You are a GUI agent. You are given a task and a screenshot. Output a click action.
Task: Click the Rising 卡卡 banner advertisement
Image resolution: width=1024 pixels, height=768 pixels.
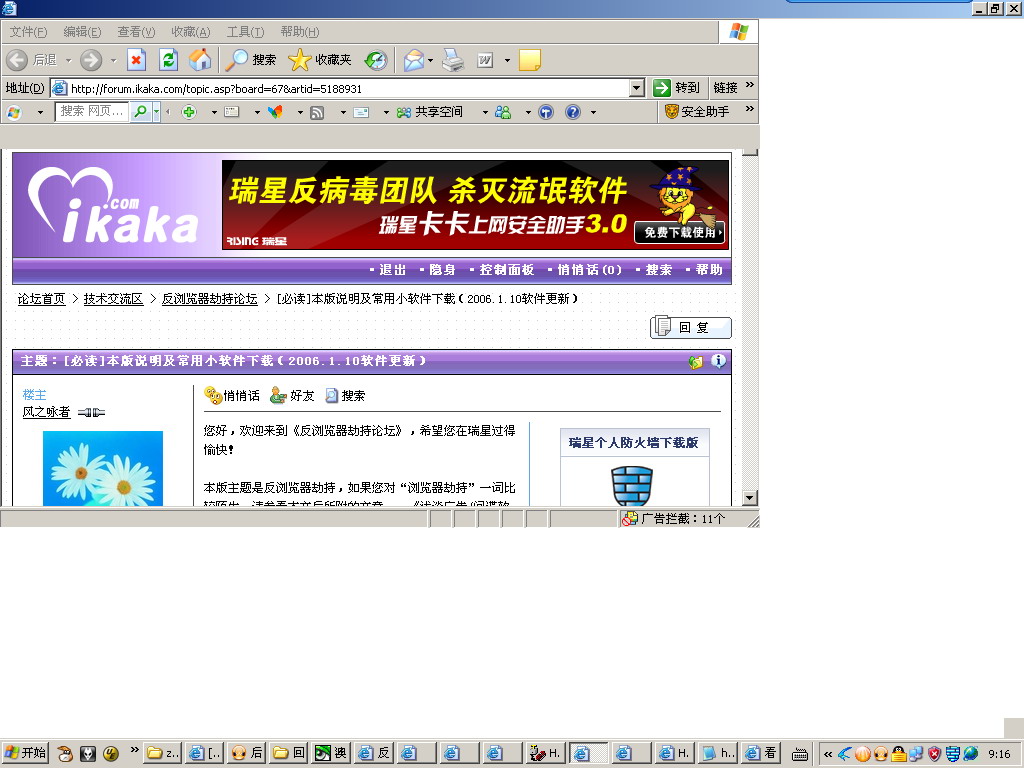coord(475,204)
